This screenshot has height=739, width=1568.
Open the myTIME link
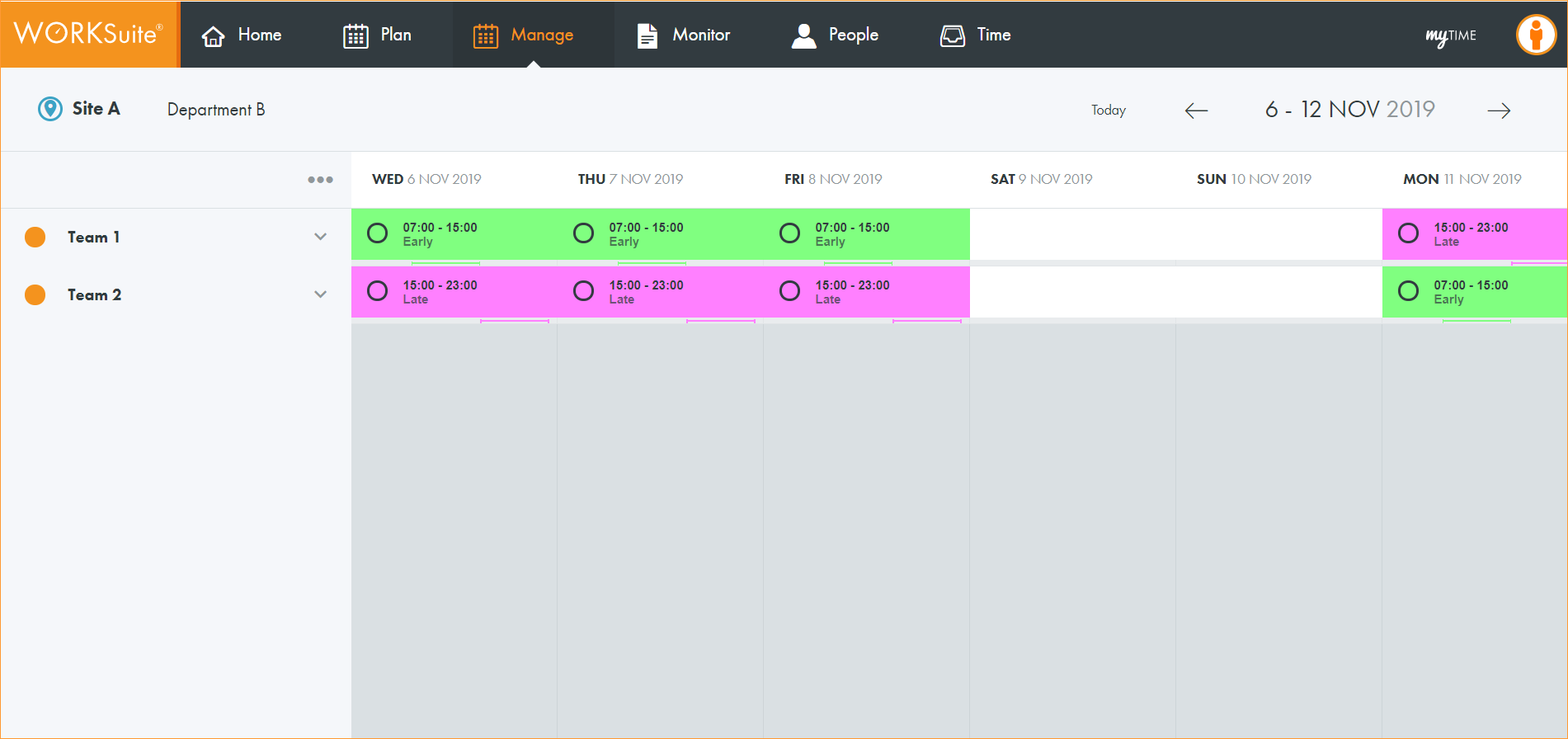(x=1451, y=35)
